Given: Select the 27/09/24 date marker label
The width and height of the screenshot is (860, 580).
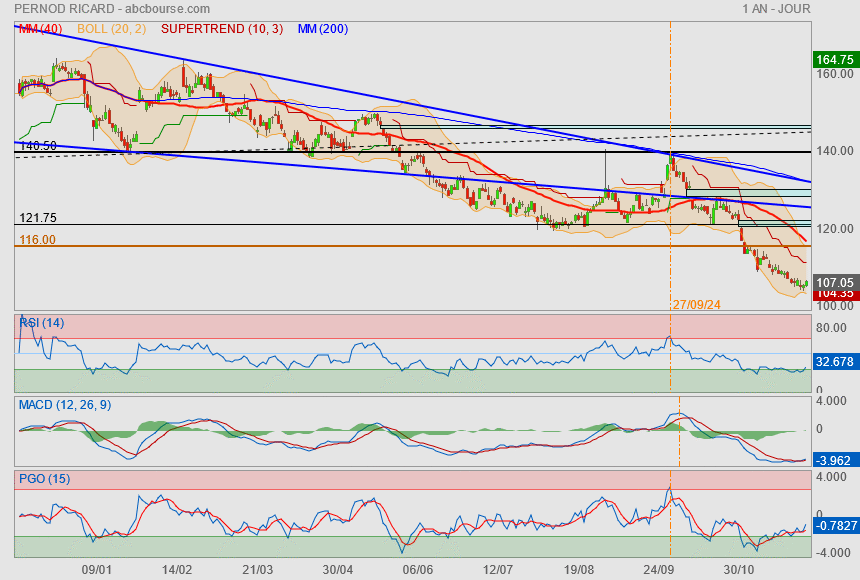Looking at the screenshot, I should [697, 305].
